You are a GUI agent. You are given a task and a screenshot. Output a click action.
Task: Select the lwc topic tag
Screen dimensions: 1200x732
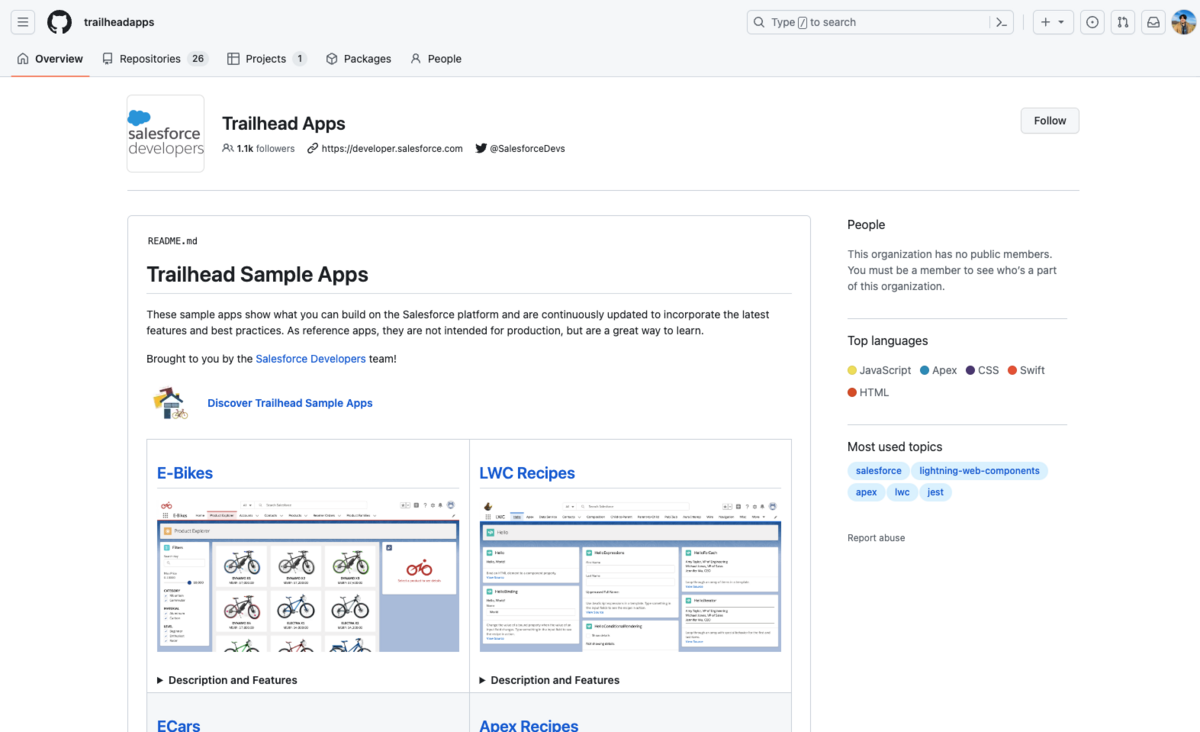point(903,492)
